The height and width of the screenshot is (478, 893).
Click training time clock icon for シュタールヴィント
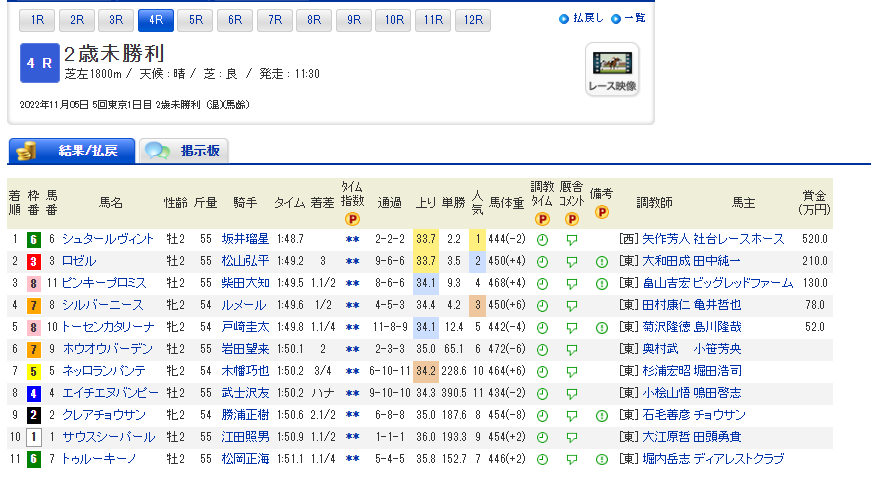542,240
